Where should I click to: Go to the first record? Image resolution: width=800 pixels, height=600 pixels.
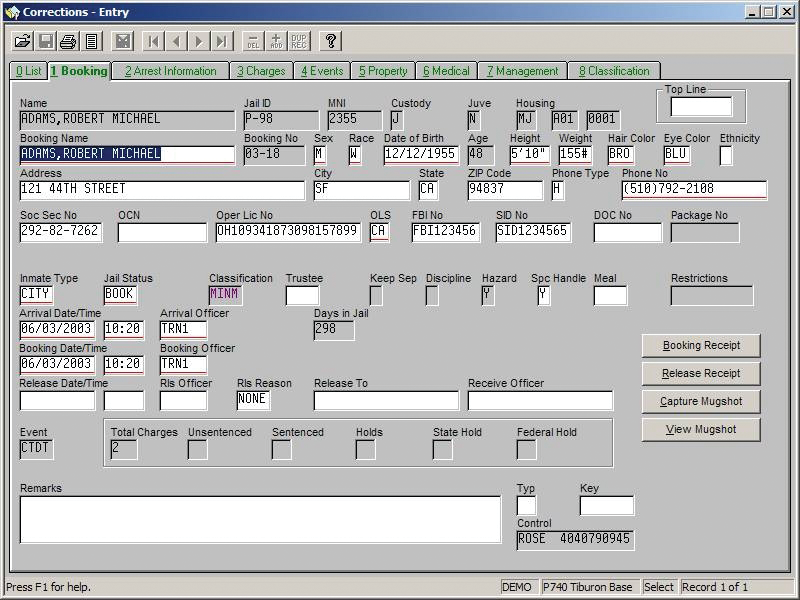point(153,41)
